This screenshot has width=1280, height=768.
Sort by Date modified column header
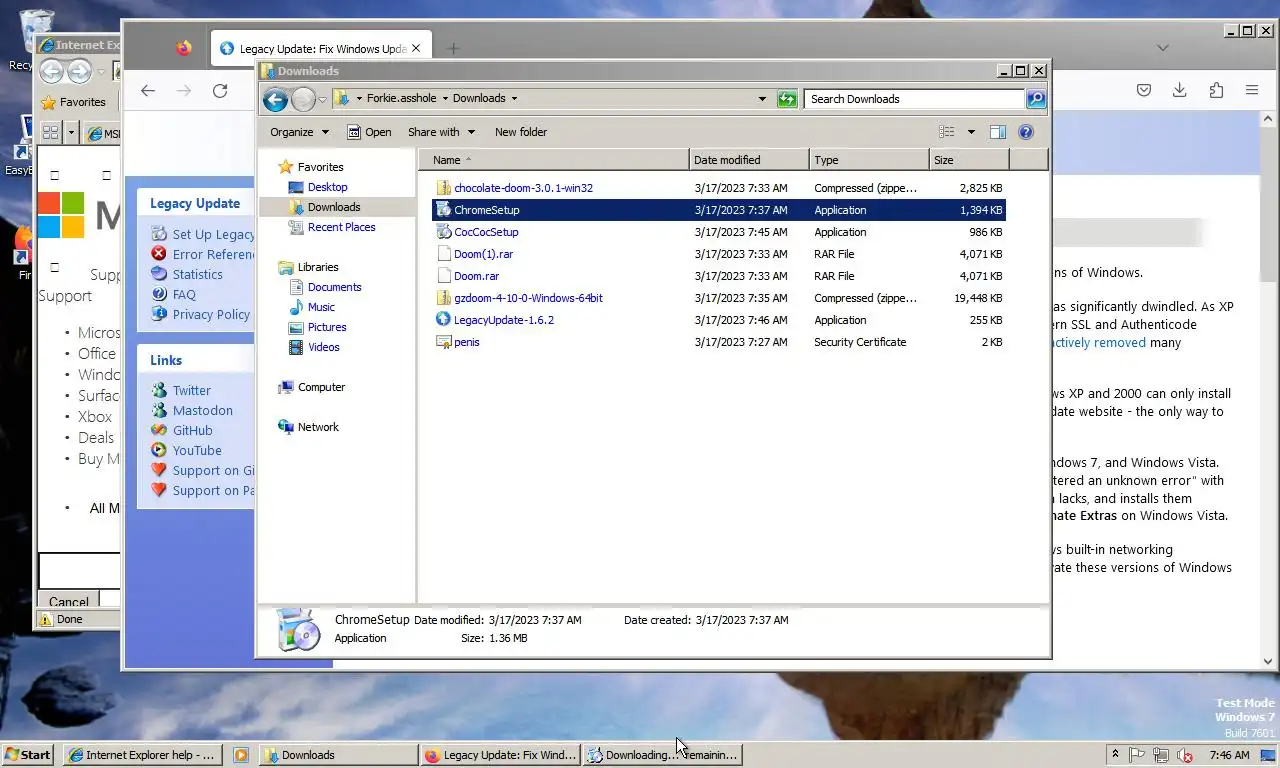749,160
